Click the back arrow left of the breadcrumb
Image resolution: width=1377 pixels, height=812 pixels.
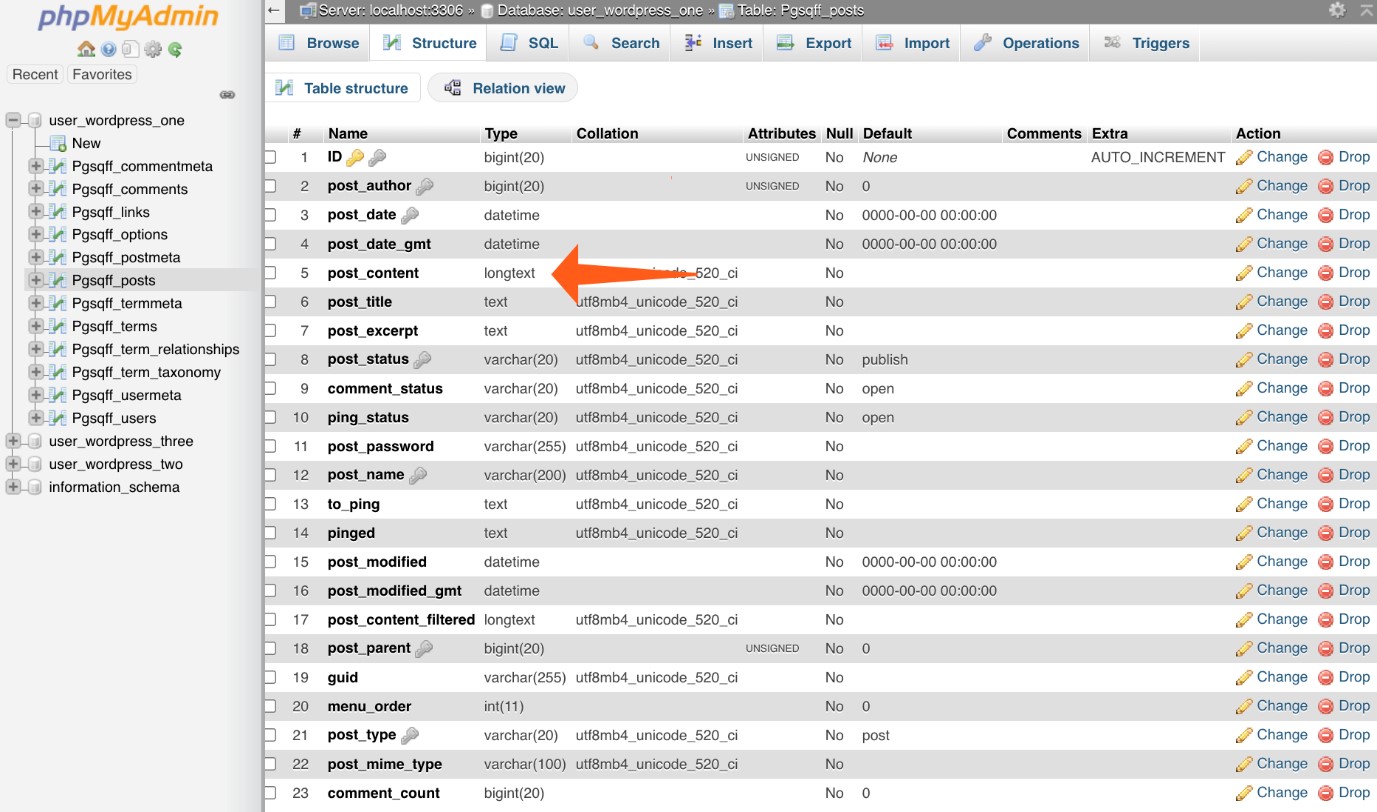(x=273, y=9)
